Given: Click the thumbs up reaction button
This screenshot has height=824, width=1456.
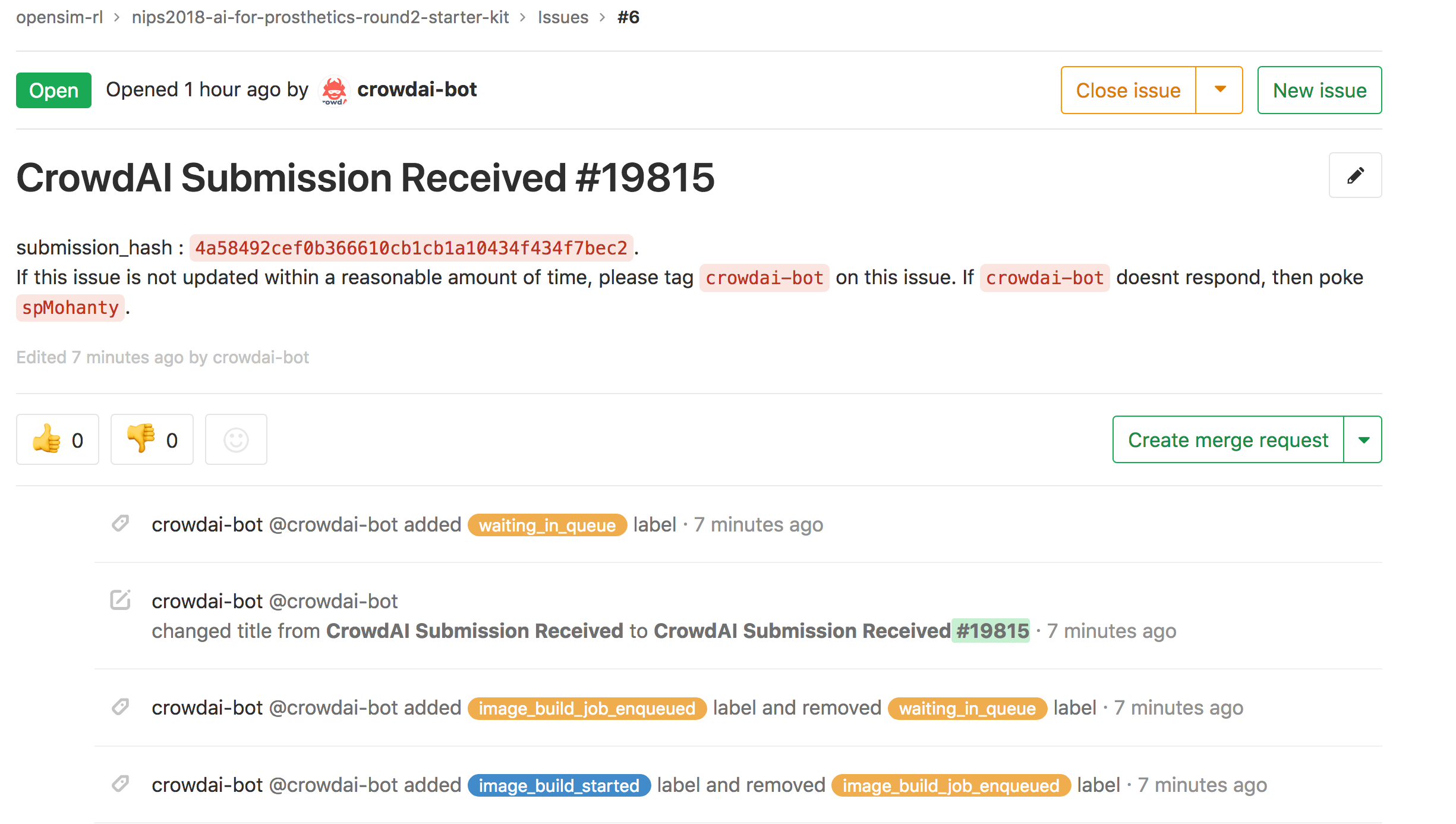Looking at the screenshot, I should pyautogui.click(x=58, y=439).
